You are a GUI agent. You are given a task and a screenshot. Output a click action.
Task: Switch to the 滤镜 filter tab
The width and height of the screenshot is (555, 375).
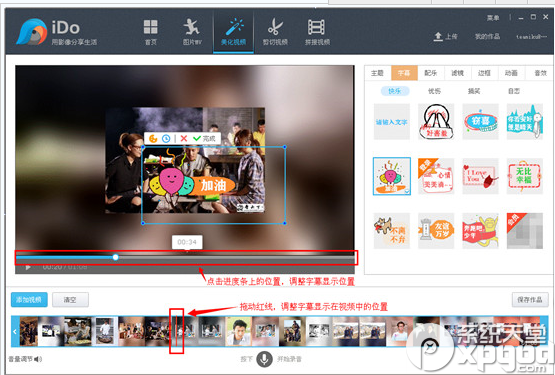(457, 73)
